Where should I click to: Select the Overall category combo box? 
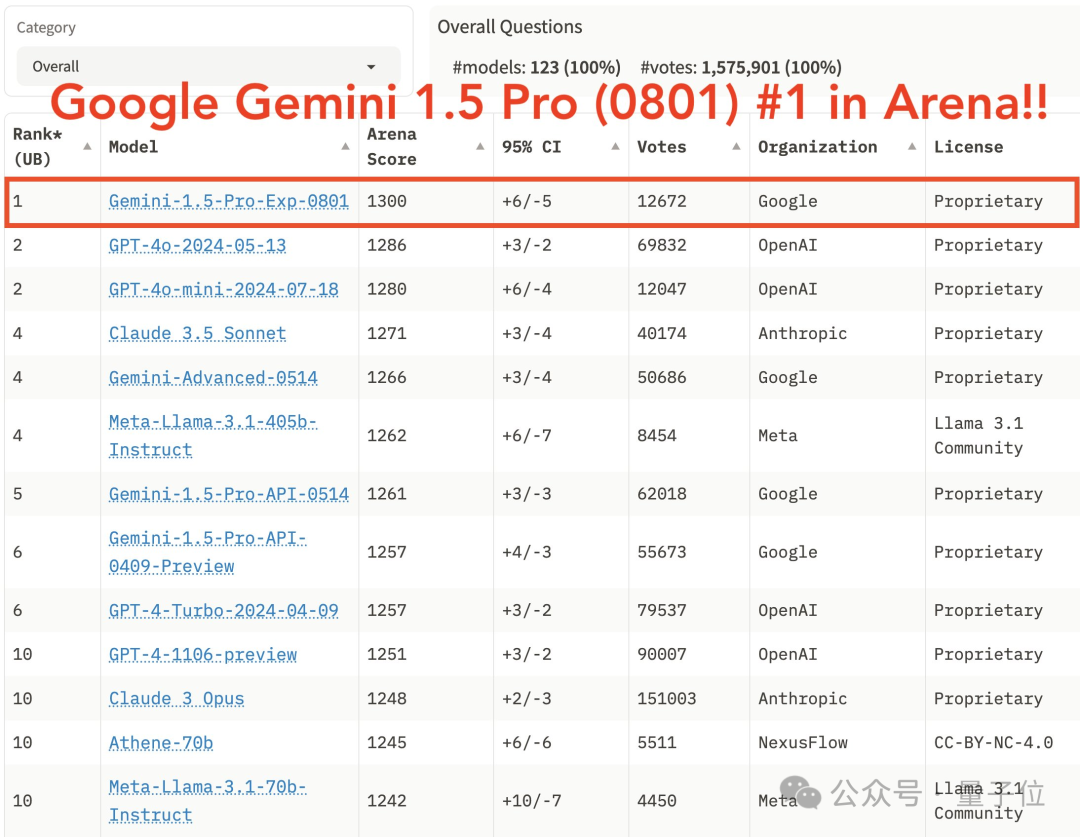[x=208, y=66]
